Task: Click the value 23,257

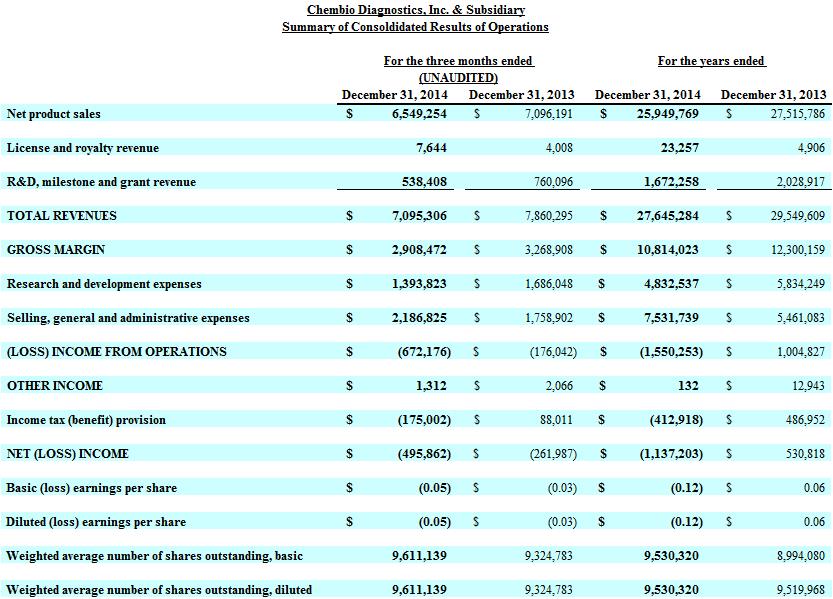Action: click(679, 147)
